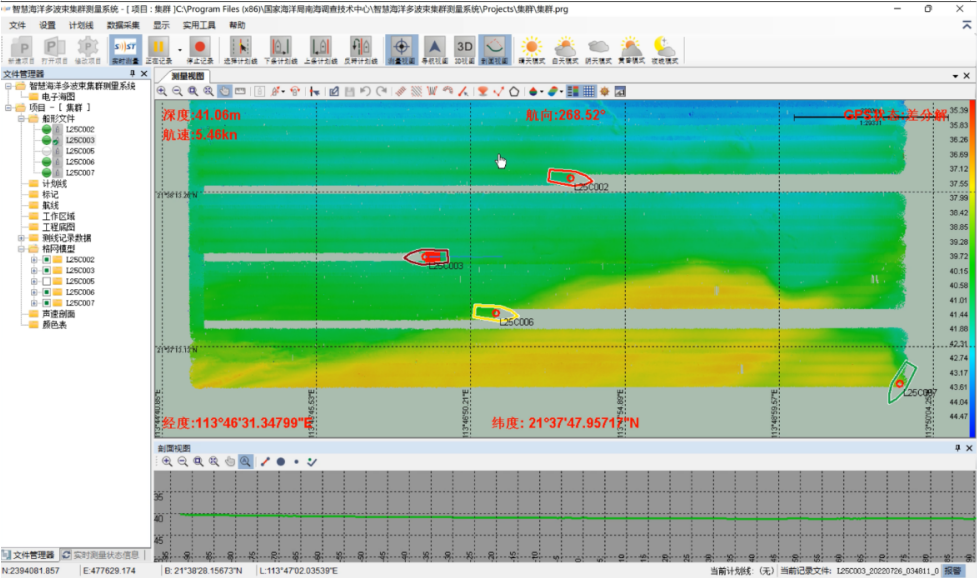This screenshot has height=584, width=977.
Task: Open the 数据采集 menu
Action: (x=123, y=24)
